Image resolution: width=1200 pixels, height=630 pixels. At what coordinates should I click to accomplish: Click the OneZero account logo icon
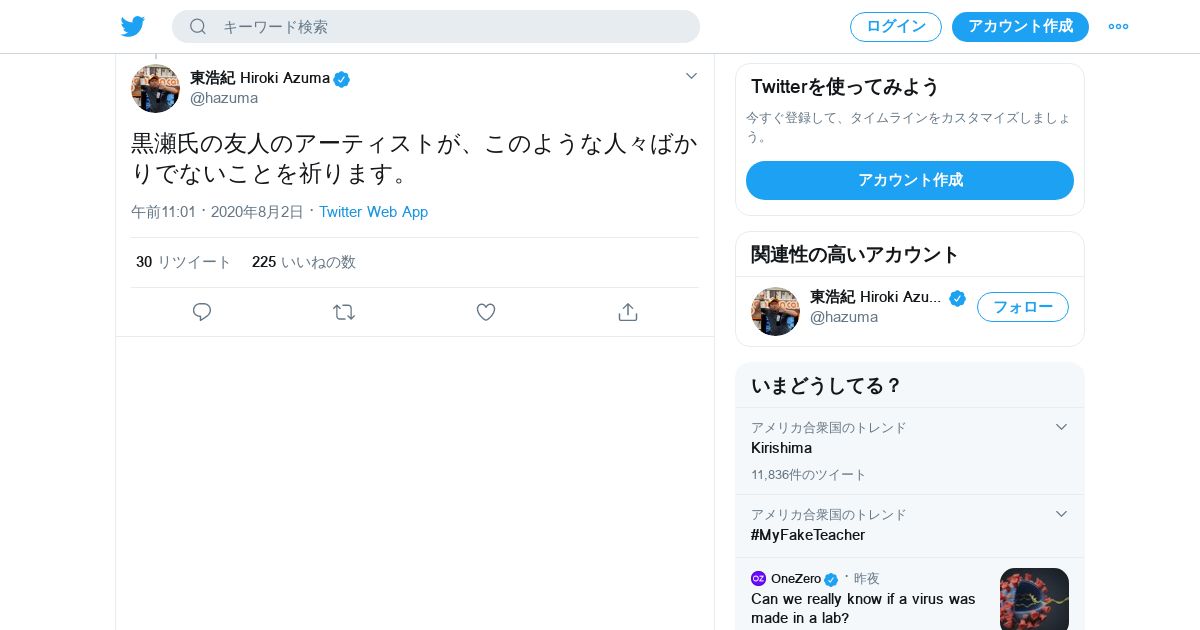click(759, 579)
